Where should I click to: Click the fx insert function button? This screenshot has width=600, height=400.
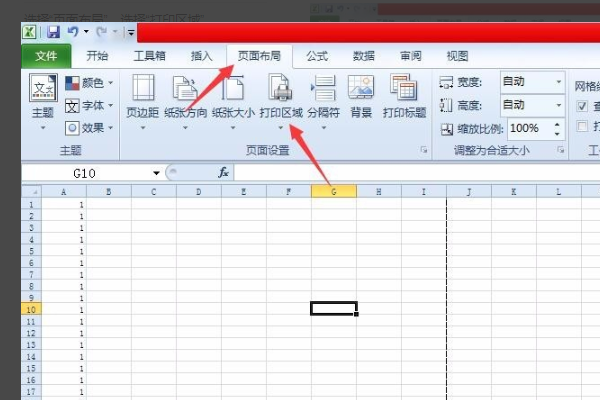click(223, 173)
